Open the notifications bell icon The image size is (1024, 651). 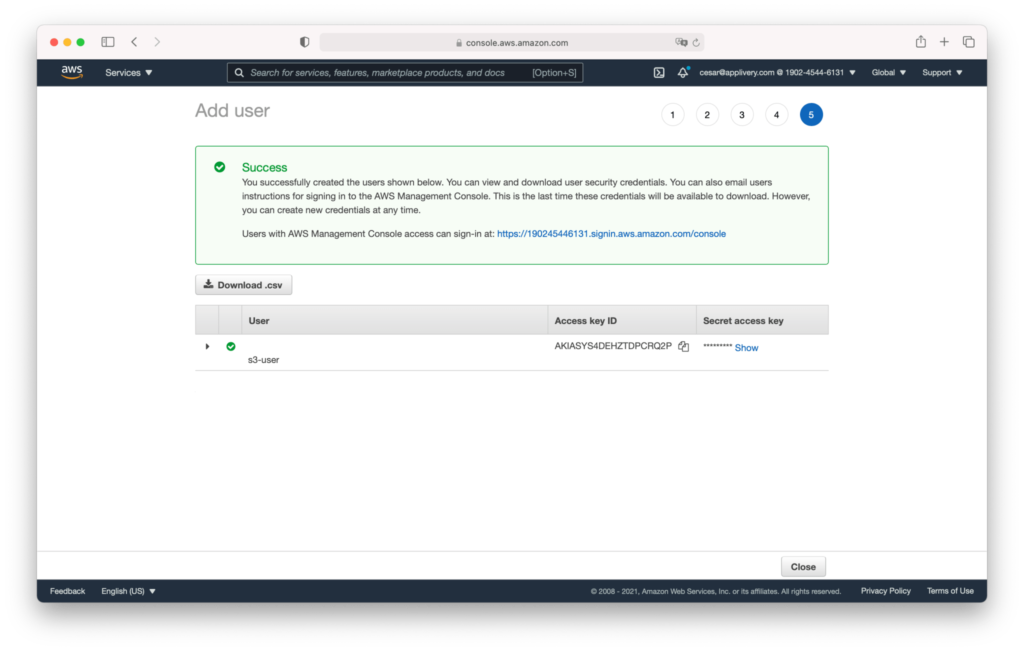coord(681,72)
